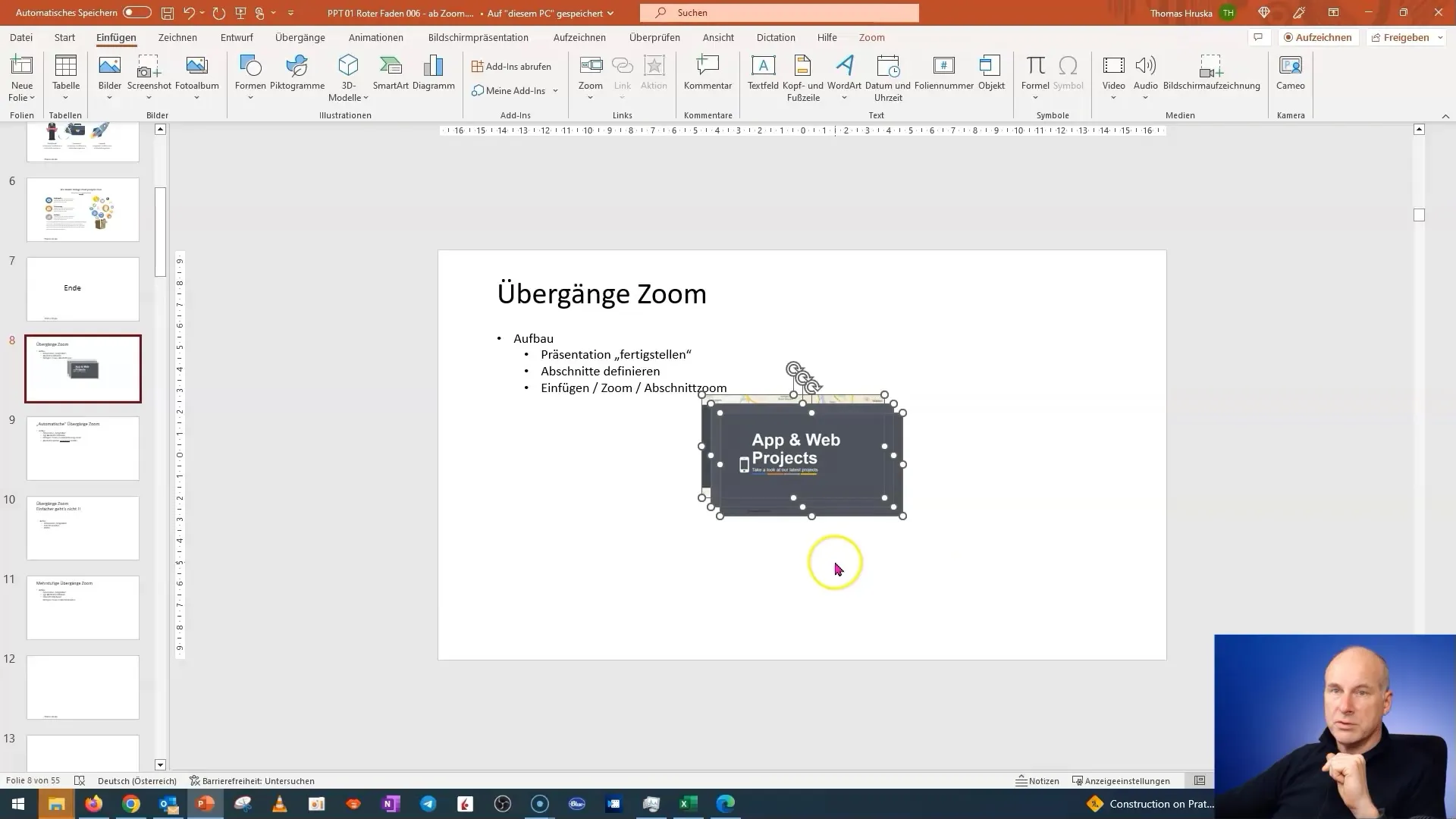
Task: Select slide 9 thumbnail
Action: point(83,448)
